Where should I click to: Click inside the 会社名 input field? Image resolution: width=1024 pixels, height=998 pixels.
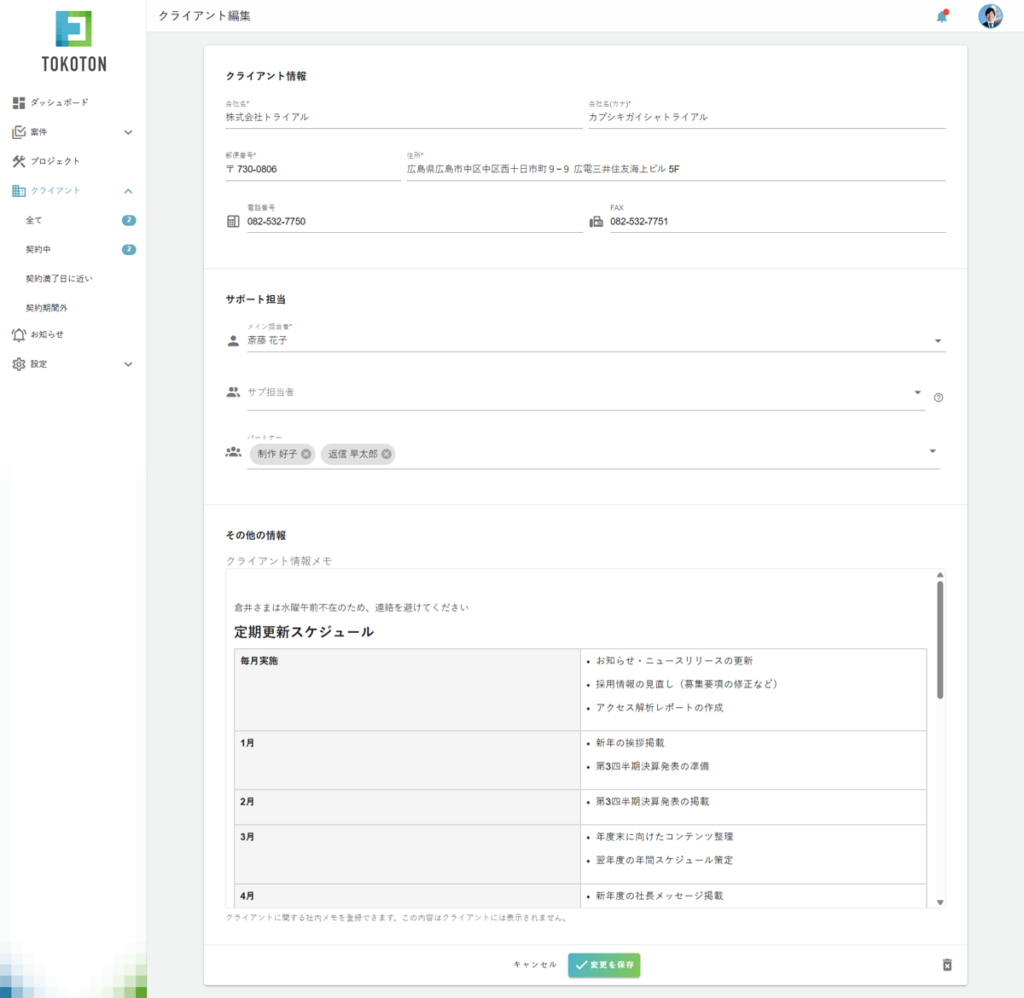pyautogui.click(x=350, y=116)
